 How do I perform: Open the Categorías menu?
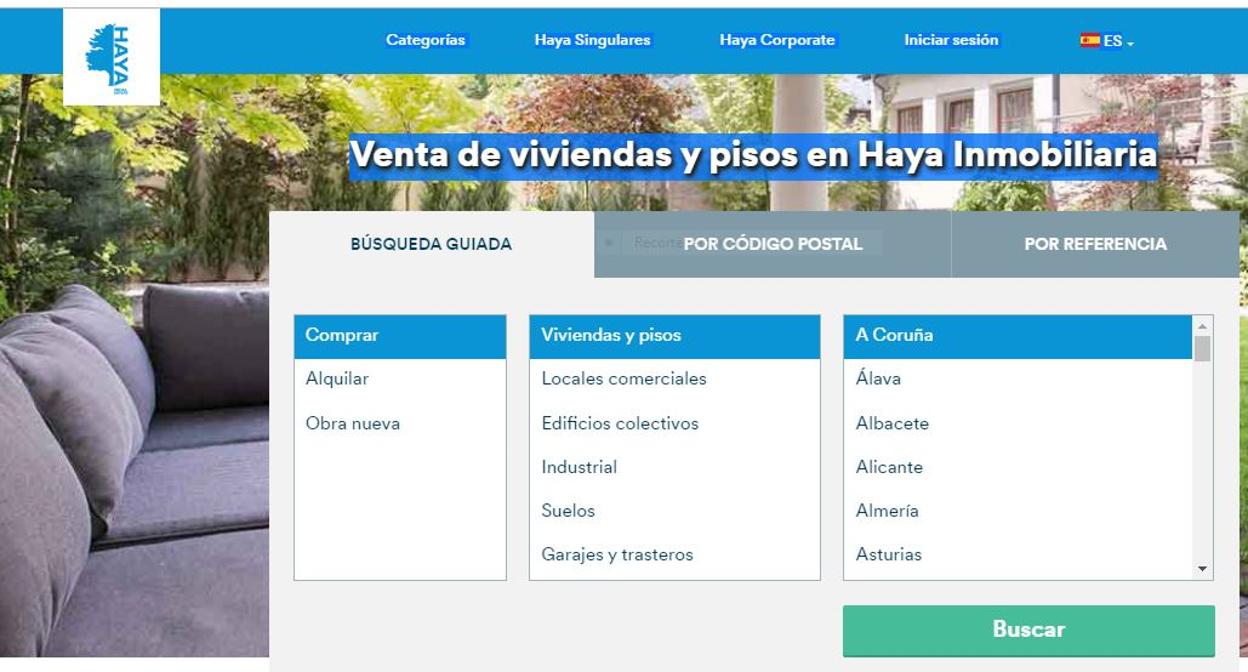click(425, 41)
